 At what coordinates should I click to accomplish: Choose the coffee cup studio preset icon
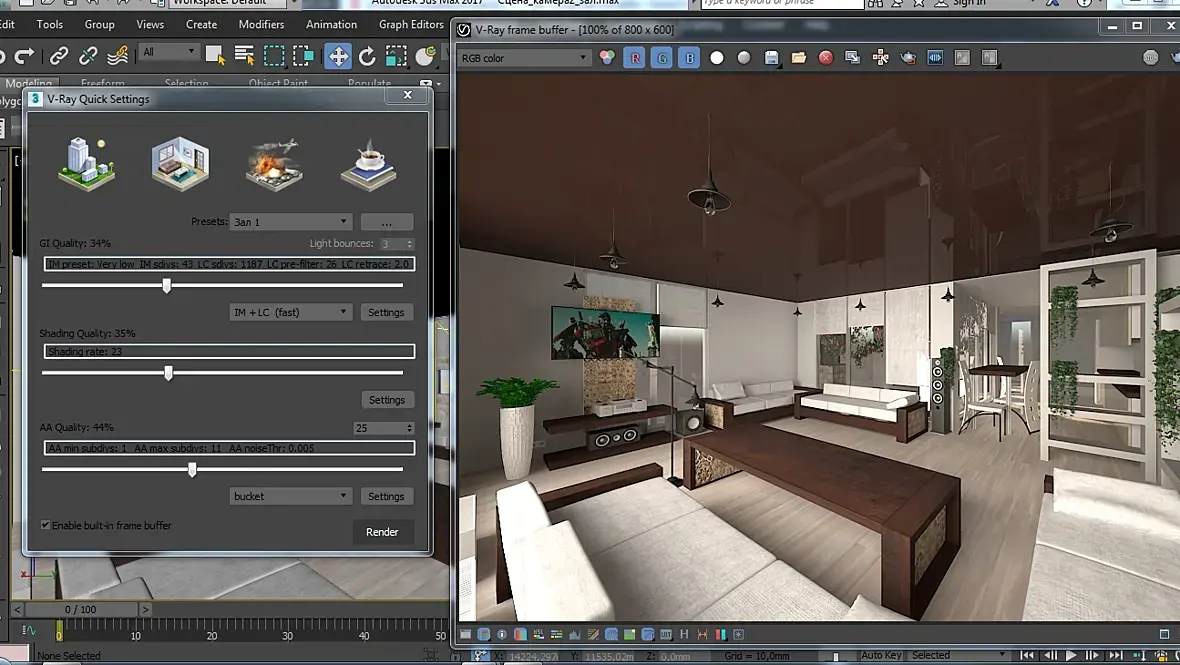click(368, 163)
